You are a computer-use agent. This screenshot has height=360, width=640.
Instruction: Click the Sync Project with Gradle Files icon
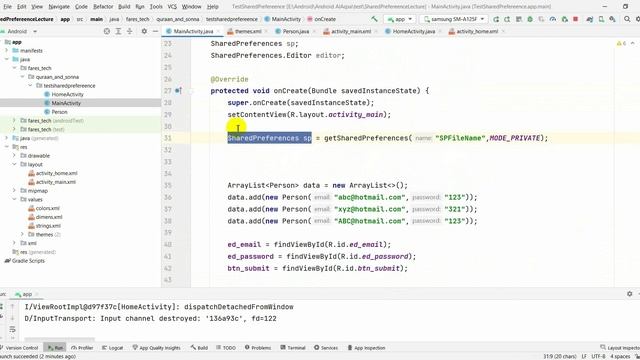(589, 19)
